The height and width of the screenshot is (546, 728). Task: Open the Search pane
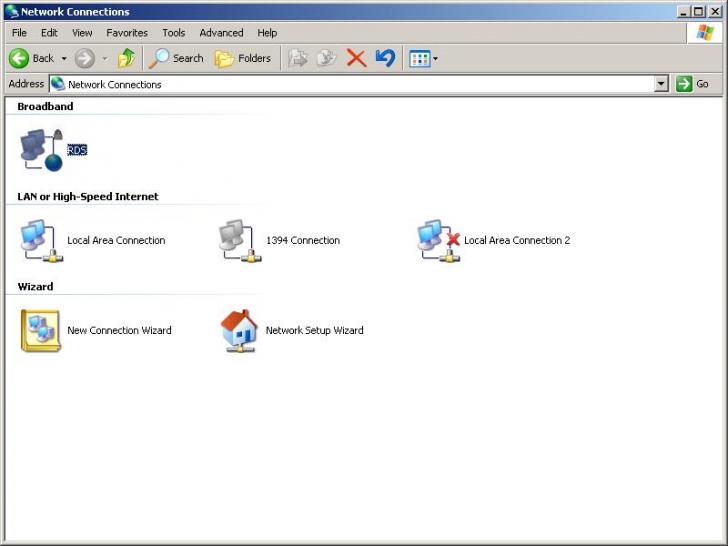[x=177, y=59]
